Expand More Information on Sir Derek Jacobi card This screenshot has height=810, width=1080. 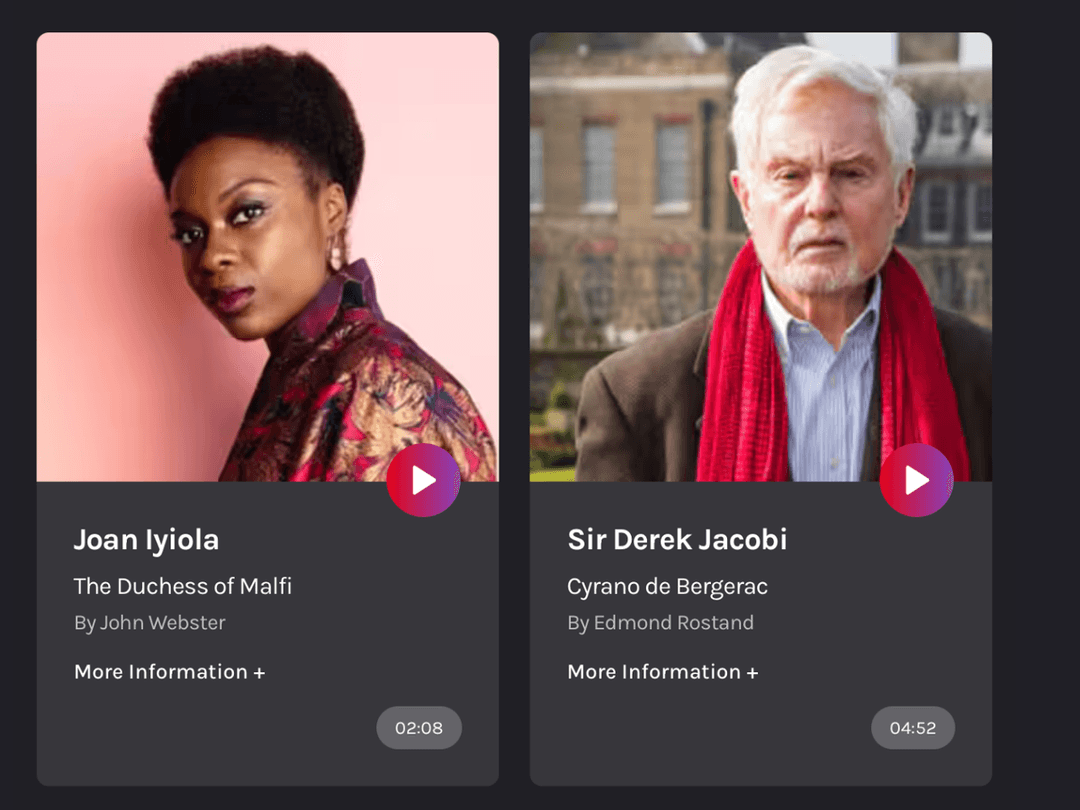663,672
